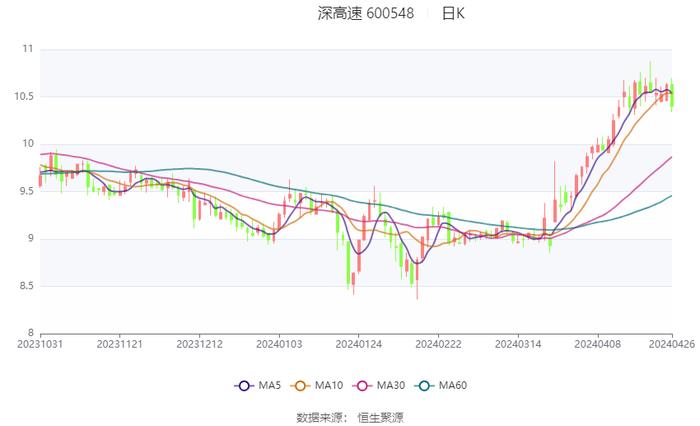Click the 20240103 x-axis date label
The height and width of the screenshot is (426, 700).
[279, 344]
